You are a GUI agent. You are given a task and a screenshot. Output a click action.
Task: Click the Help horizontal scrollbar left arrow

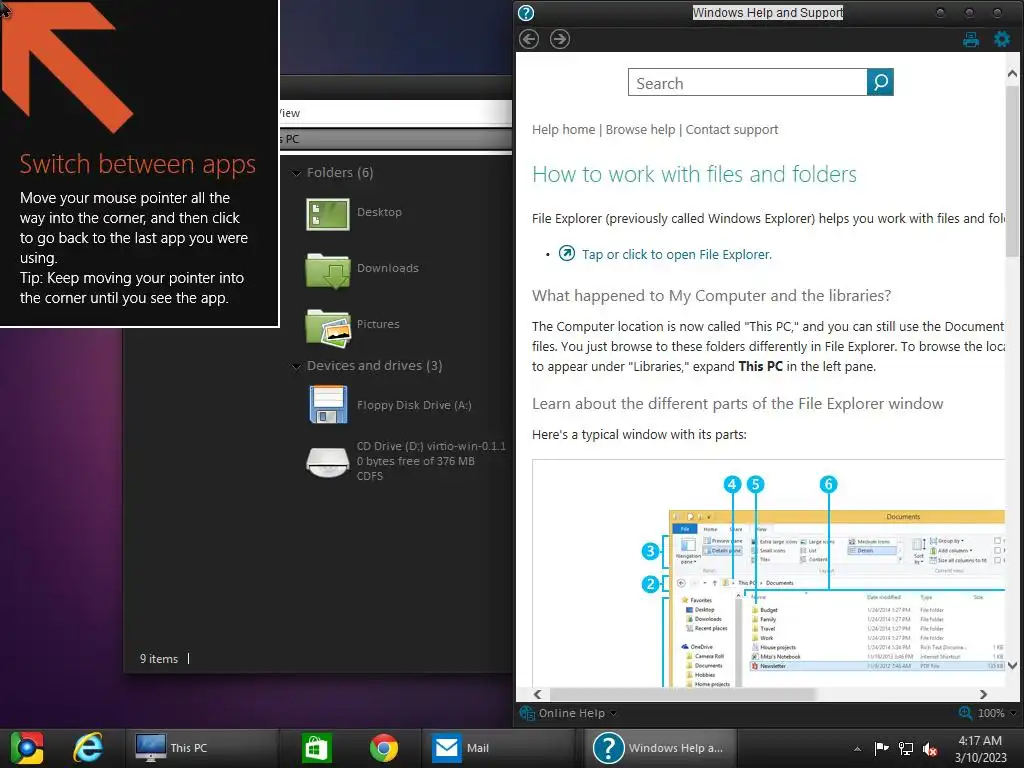pyautogui.click(x=537, y=694)
